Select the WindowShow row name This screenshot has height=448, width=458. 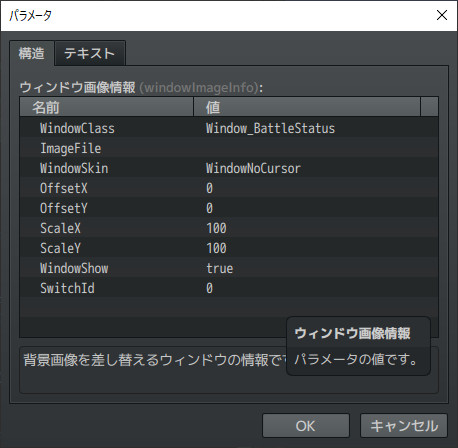tap(74, 268)
